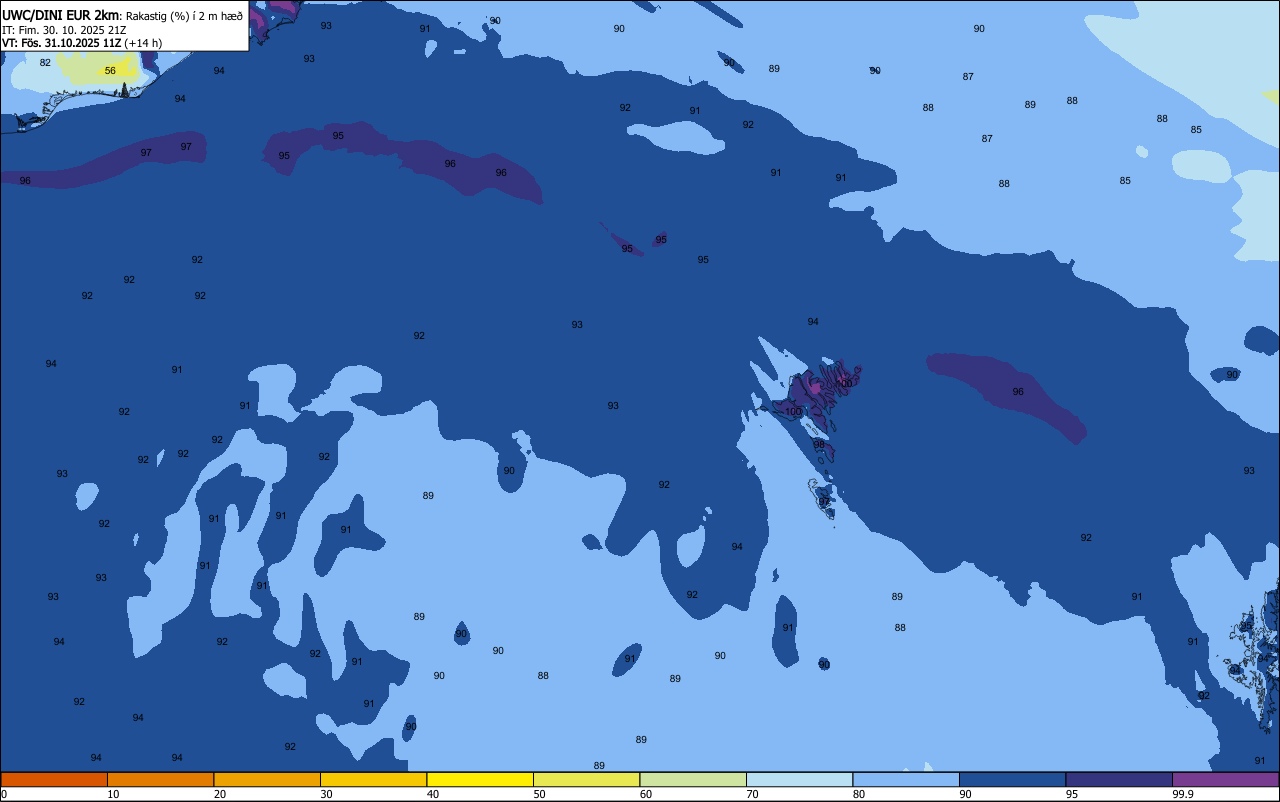Click the legend tick label 99.9
The image size is (1280, 802).
(x=1184, y=794)
